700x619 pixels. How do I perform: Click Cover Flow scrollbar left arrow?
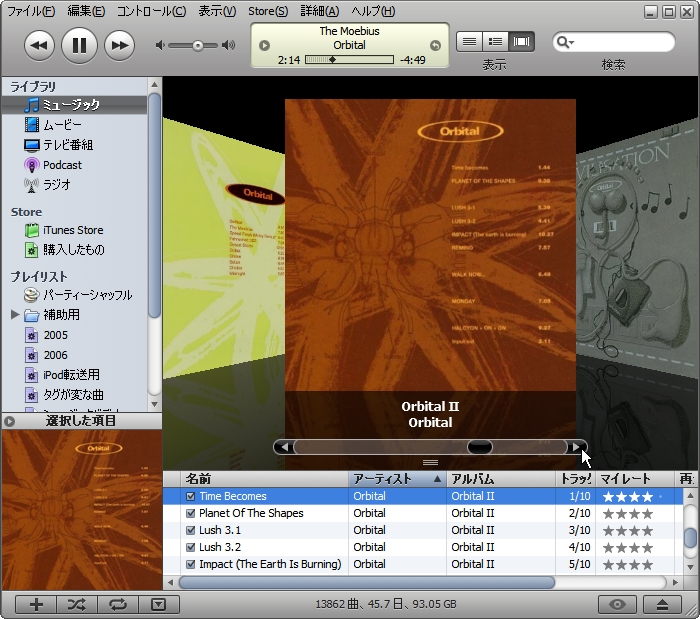coord(284,447)
